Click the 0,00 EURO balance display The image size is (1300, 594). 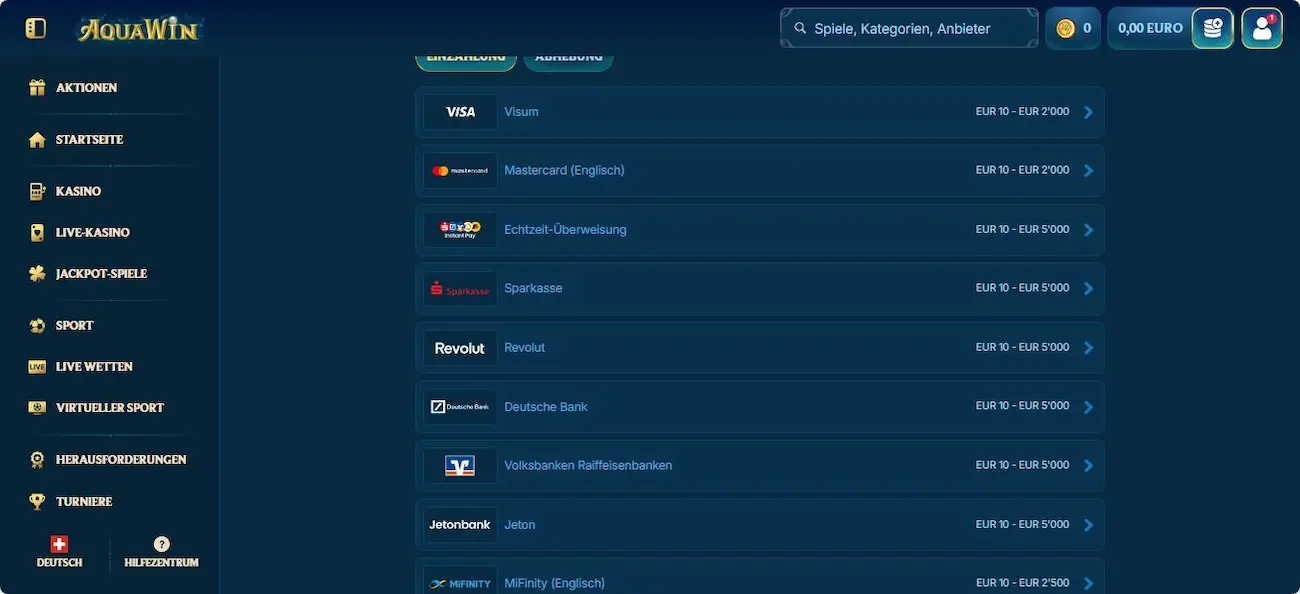pos(1150,29)
